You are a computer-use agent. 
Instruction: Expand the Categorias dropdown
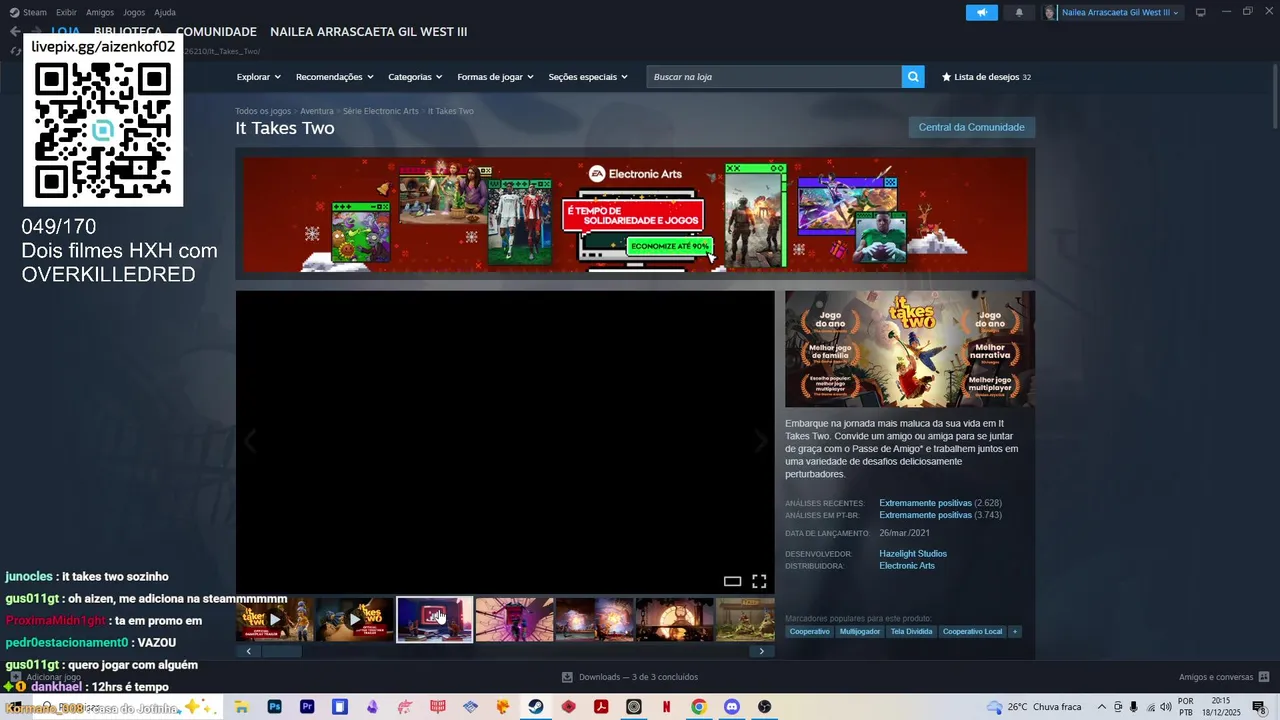pyautogui.click(x=415, y=77)
